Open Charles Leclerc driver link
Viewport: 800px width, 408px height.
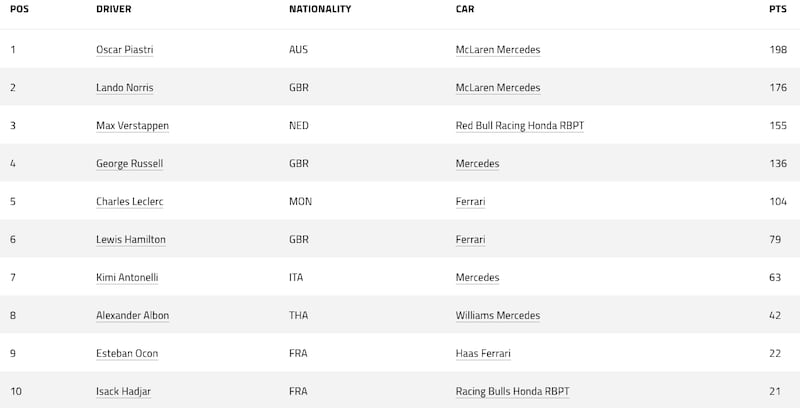tap(130, 201)
